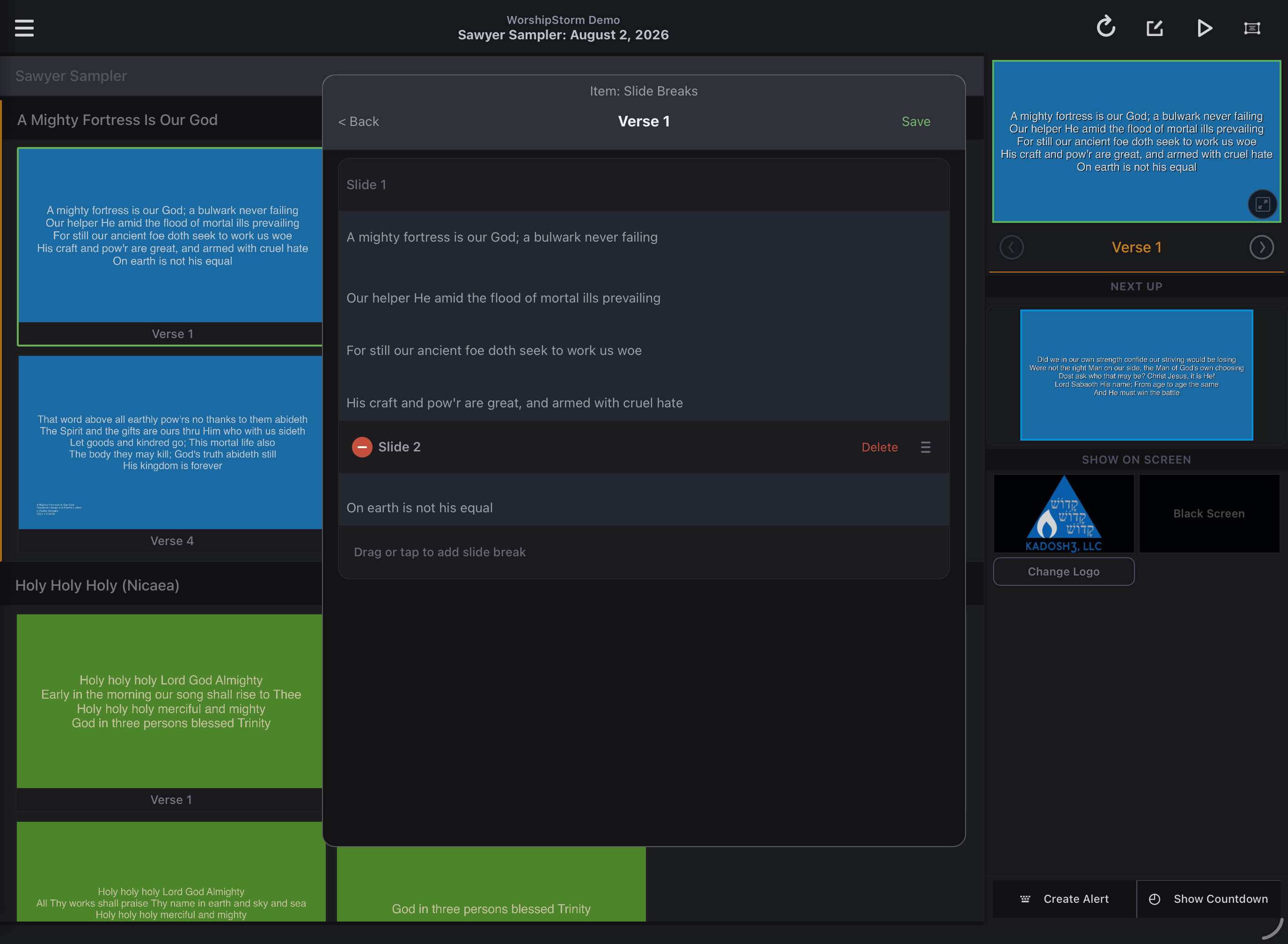1288x944 pixels.
Task: Go back from Verse 1 slide breaks
Action: (359, 122)
